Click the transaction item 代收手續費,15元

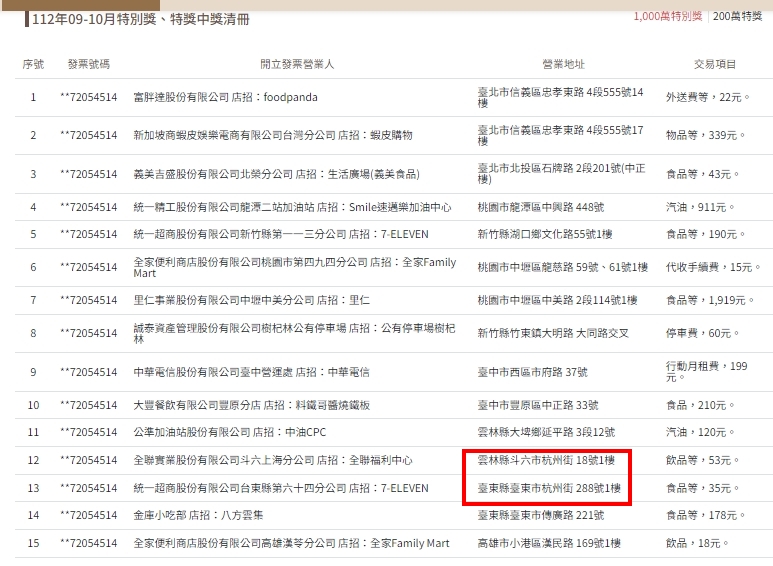tap(713, 267)
